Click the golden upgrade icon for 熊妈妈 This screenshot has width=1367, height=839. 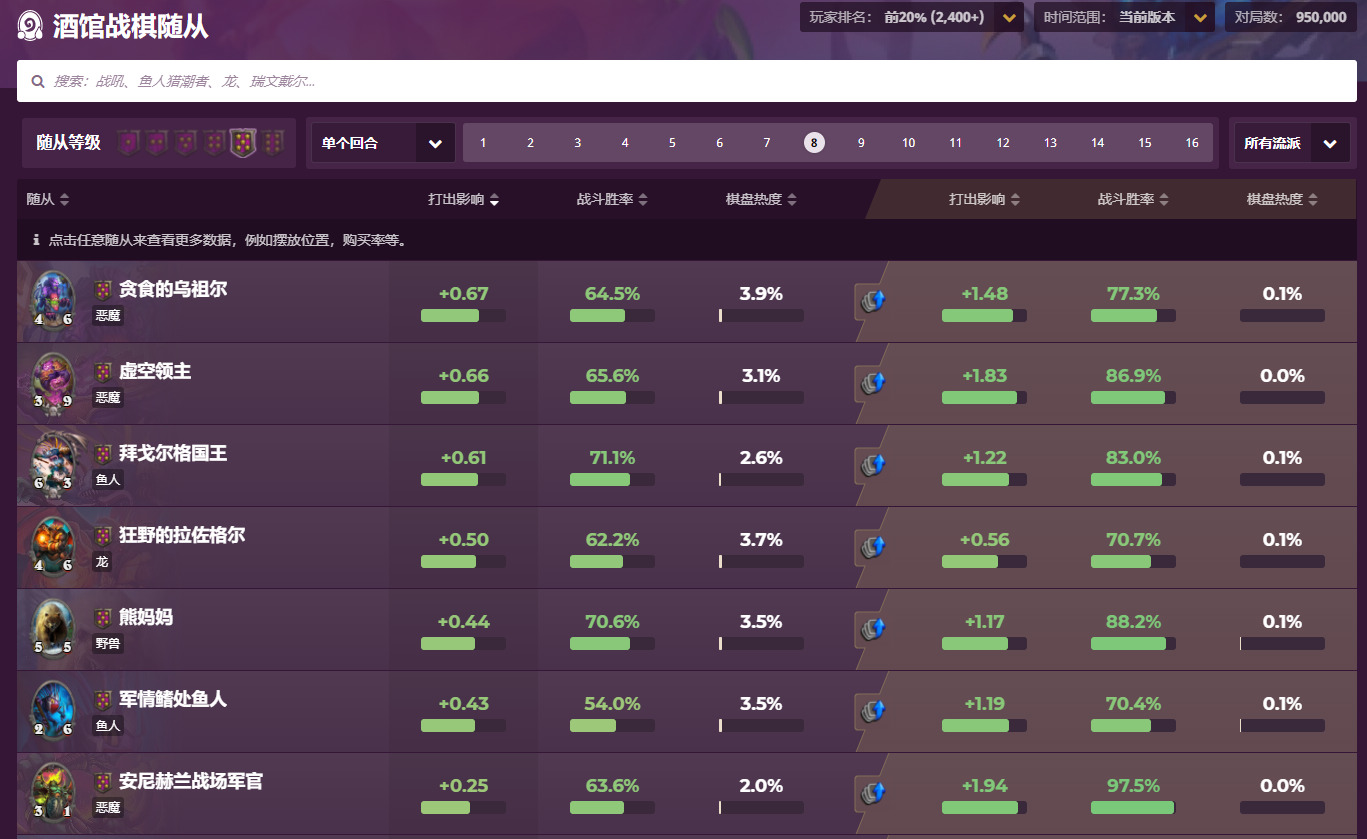(x=872, y=629)
